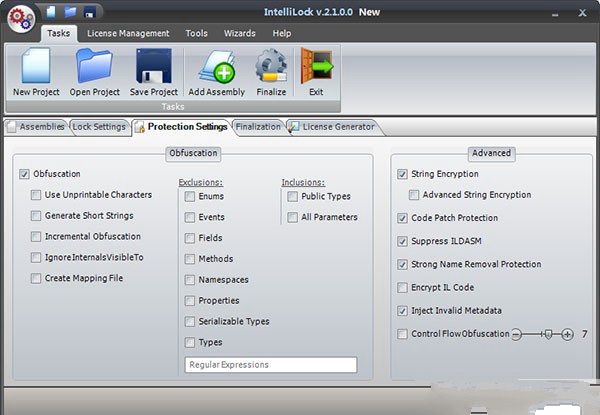Image resolution: width=600 pixels, height=415 pixels.
Task: Check the Fields exclusion
Action: point(190,238)
